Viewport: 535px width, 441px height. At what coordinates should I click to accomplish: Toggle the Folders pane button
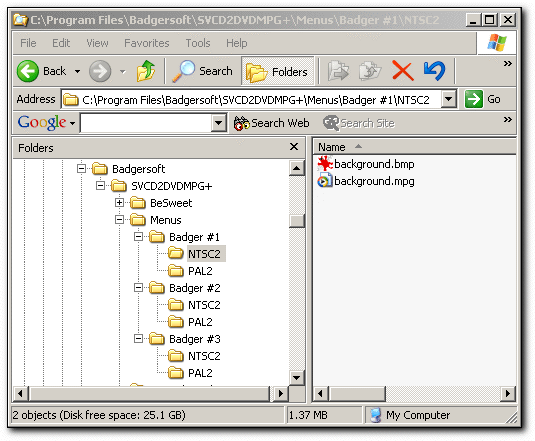(x=277, y=71)
